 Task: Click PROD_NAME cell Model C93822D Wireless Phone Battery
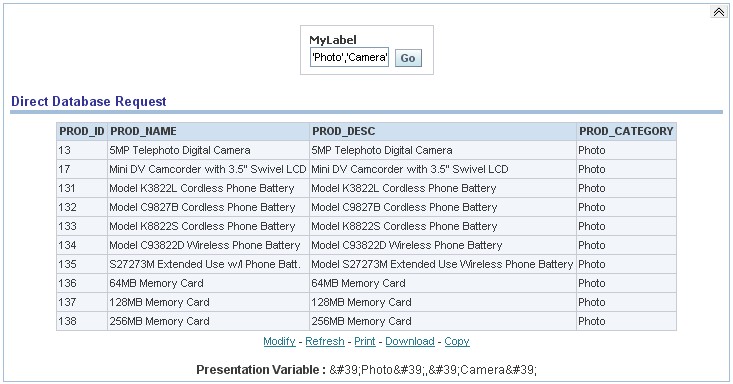[x=208, y=245]
